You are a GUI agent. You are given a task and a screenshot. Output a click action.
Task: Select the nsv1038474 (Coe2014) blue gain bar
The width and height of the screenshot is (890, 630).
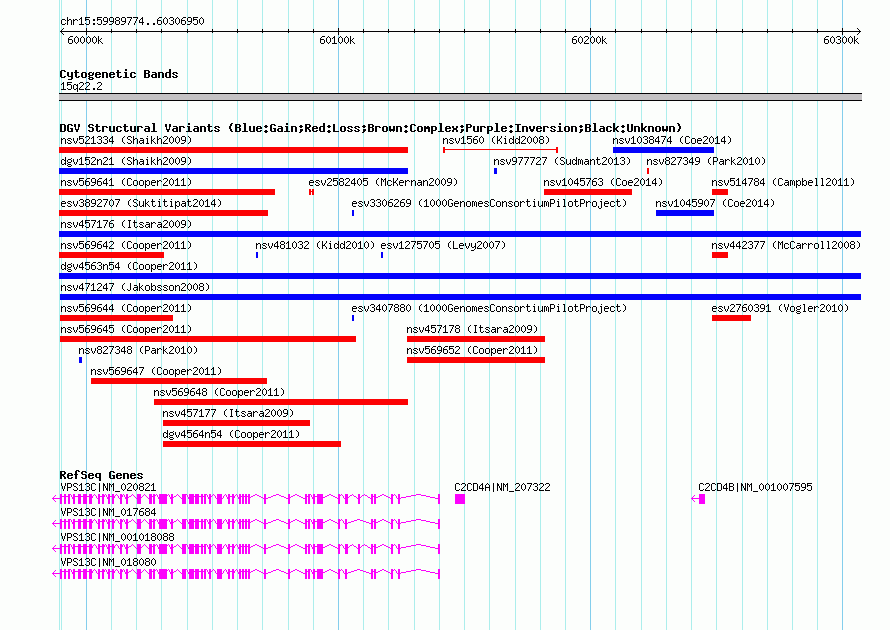pyautogui.click(x=663, y=150)
